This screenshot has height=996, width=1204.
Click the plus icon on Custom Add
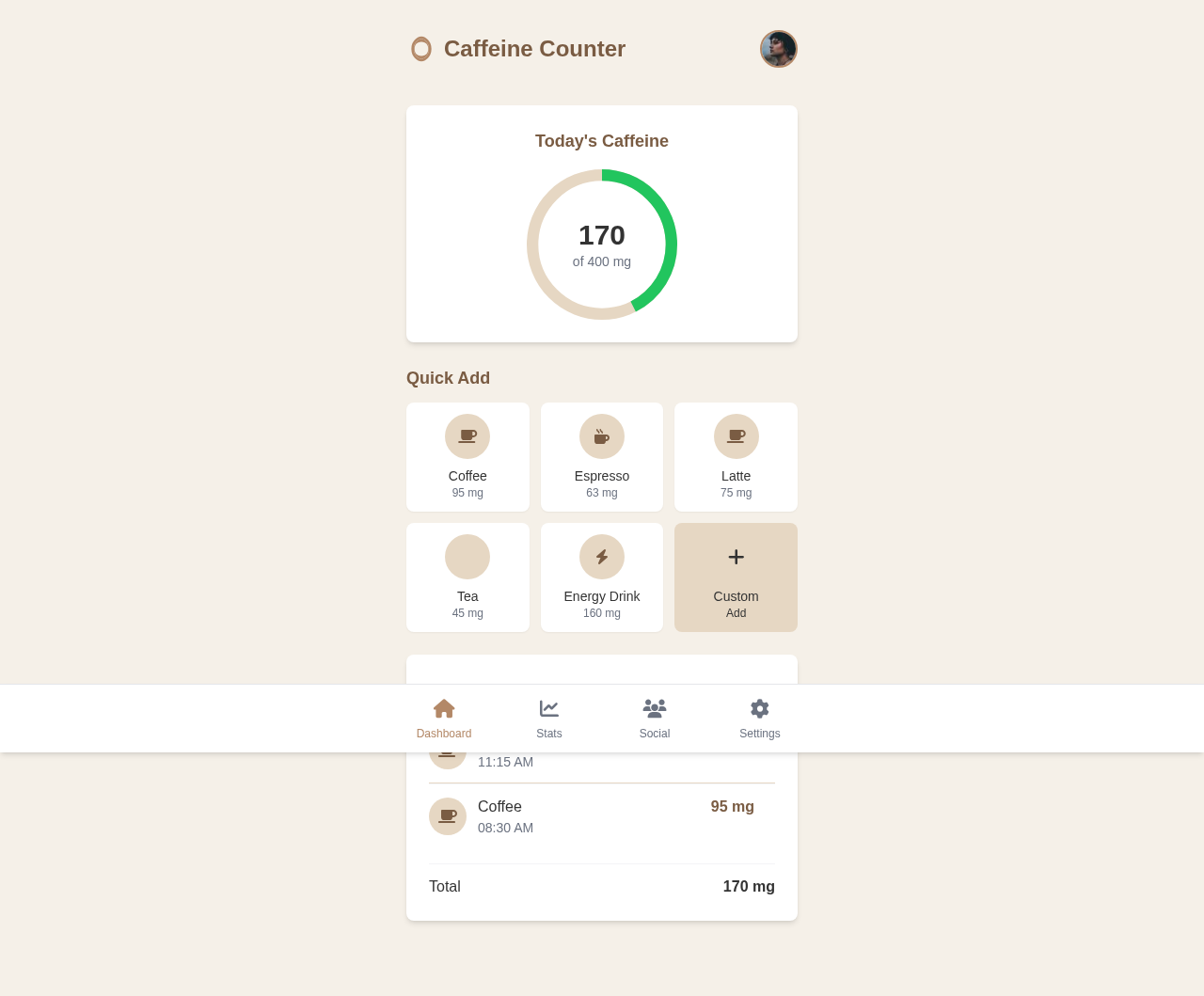pyautogui.click(x=736, y=556)
